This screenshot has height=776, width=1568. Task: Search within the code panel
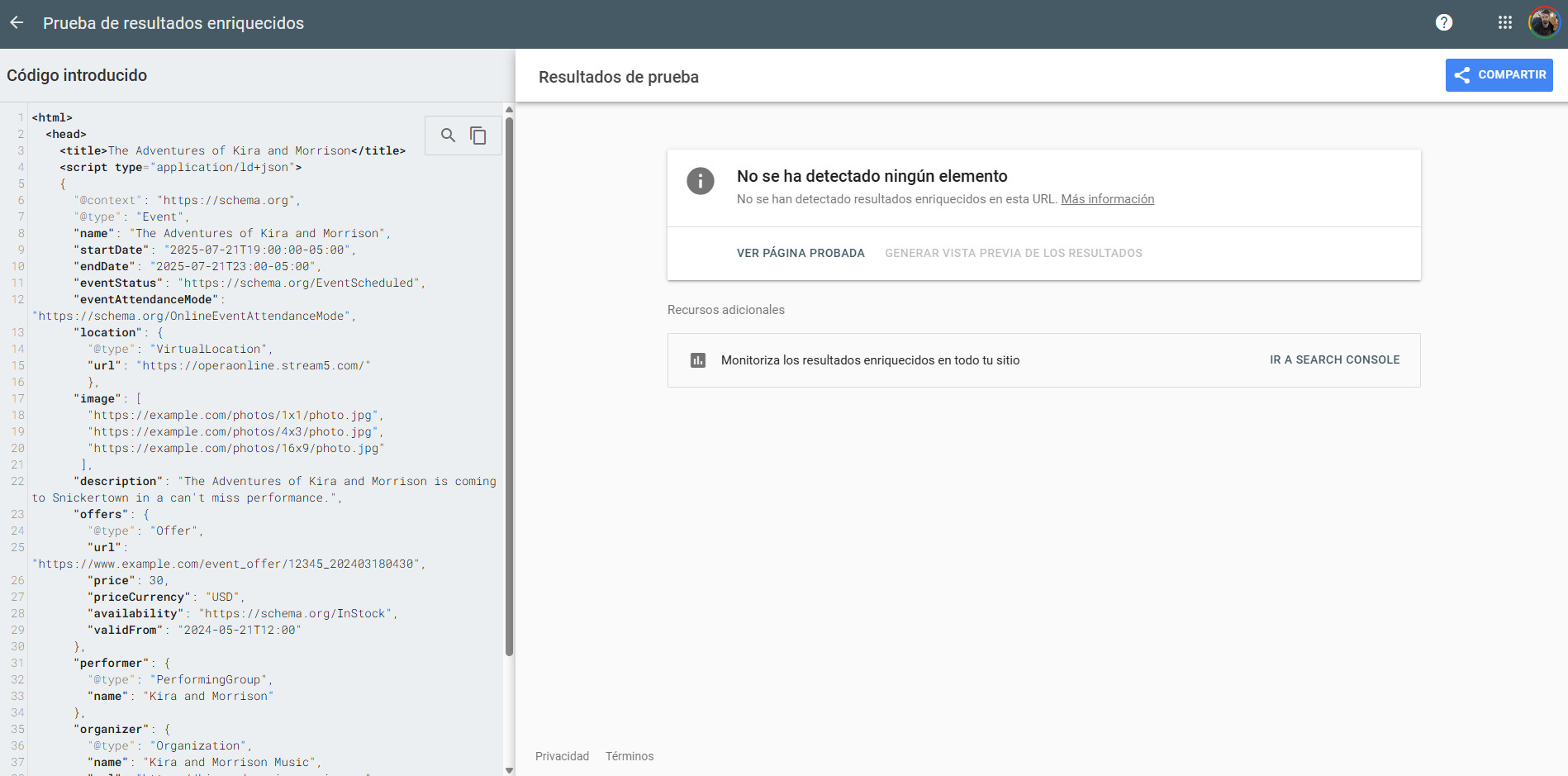click(x=448, y=136)
